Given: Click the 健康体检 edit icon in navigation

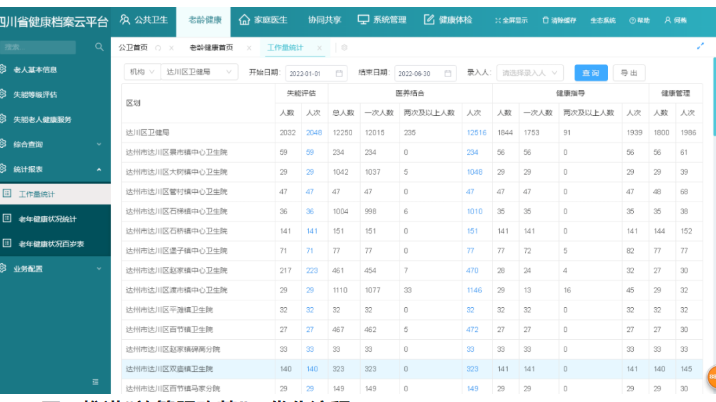Looking at the screenshot, I should pos(429,19).
